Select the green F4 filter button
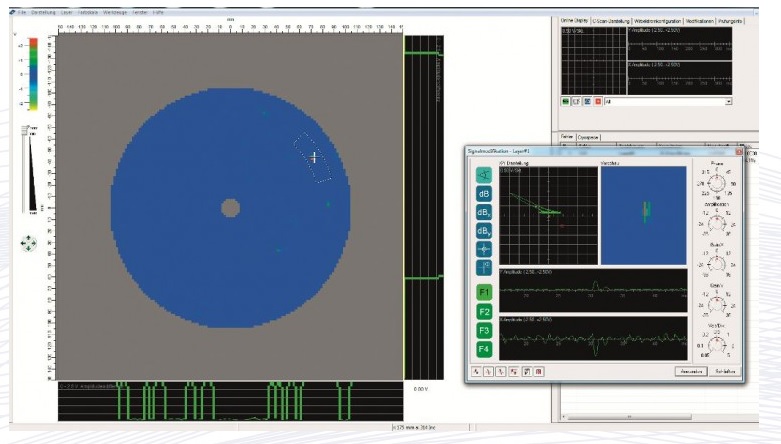 [484, 349]
